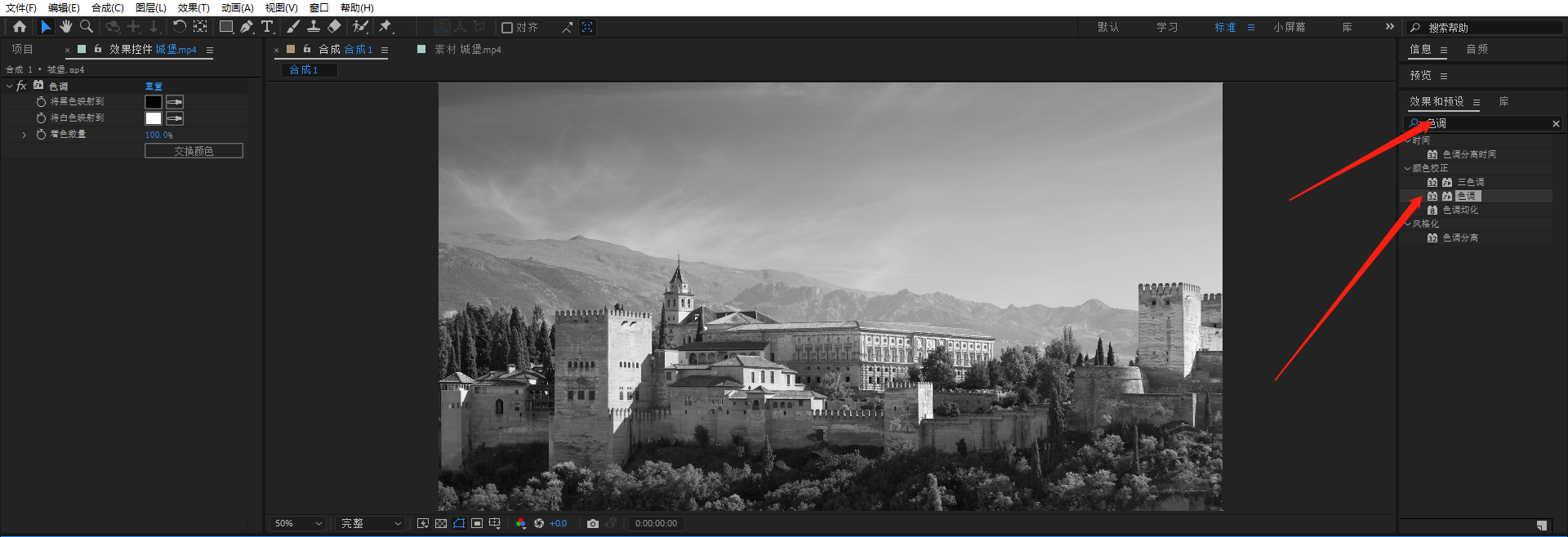Go to the Home screen icon
This screenshot has width=1568, height=537.
[20, 27]
